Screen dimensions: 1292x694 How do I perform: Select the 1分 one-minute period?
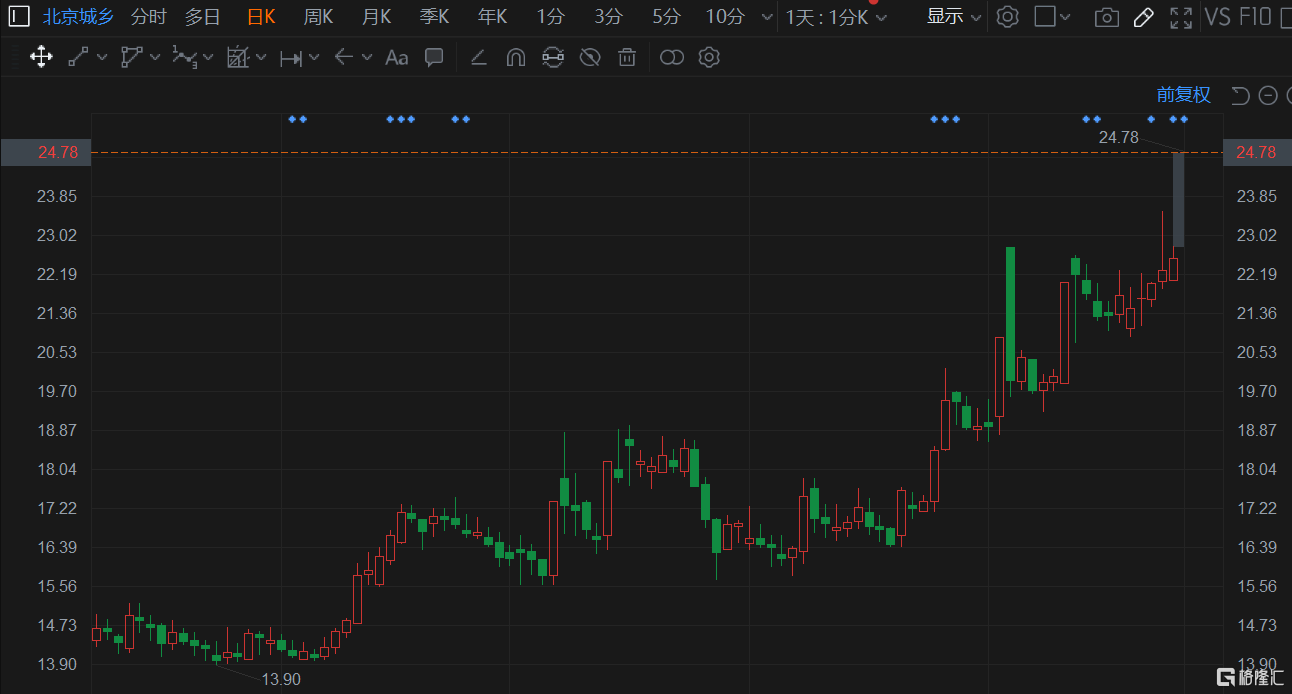point(550,17)
